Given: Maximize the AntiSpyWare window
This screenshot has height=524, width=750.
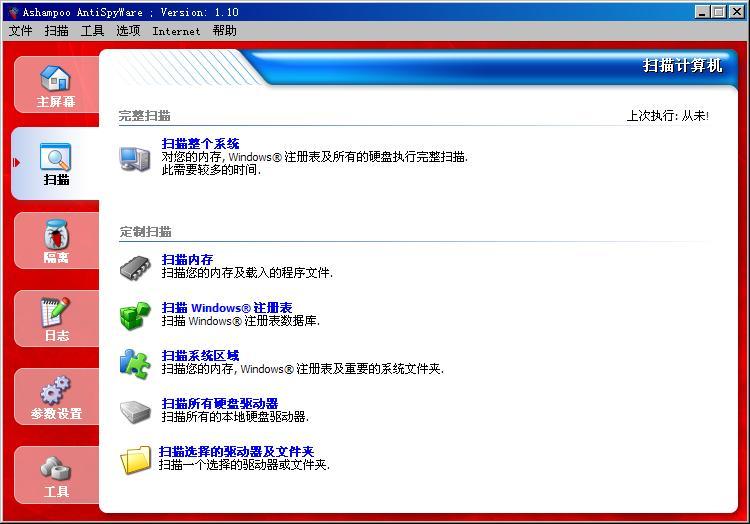Looking at the screenshot, I should 718,12.
